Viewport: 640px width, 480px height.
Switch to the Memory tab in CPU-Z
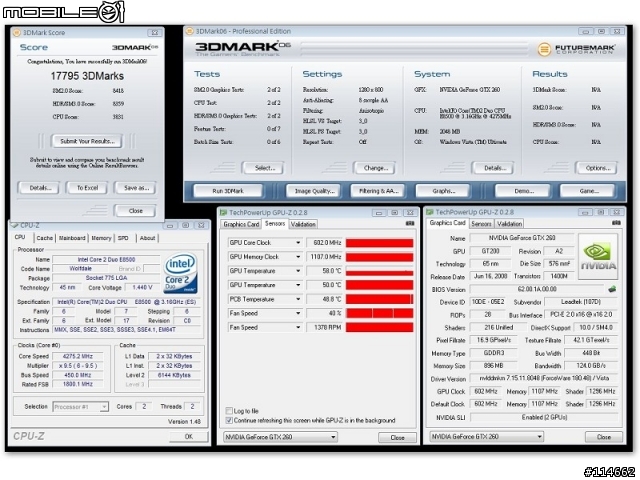coord(101,238)
